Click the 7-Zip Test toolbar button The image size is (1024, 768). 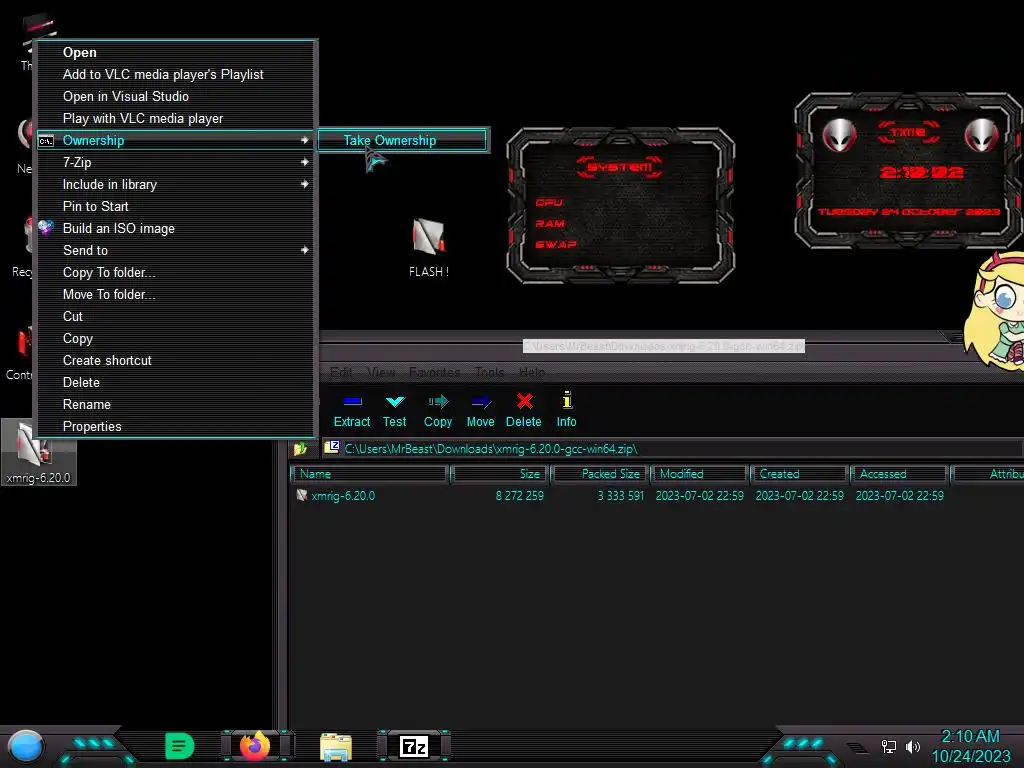[394, 411]
